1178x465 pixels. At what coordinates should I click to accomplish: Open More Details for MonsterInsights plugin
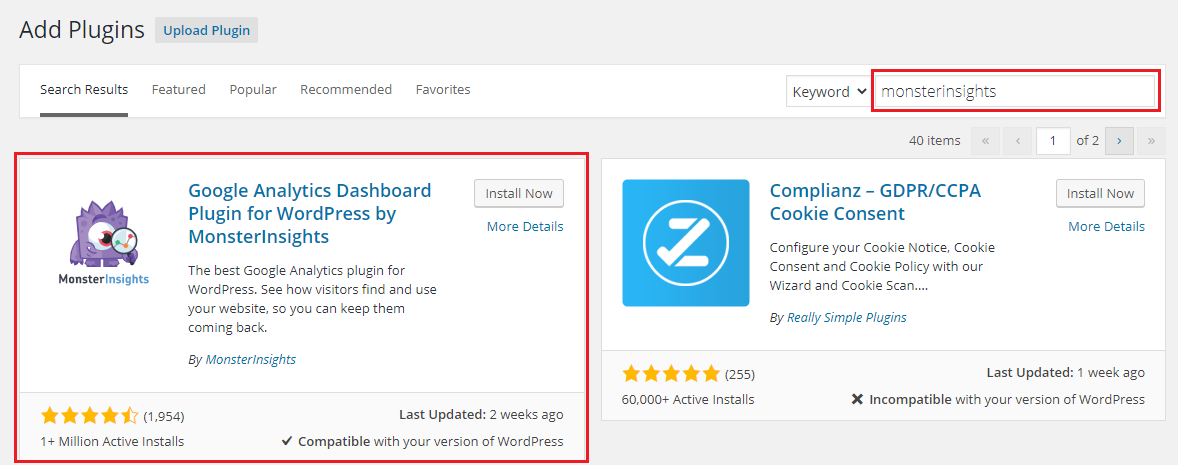[525, 226]
